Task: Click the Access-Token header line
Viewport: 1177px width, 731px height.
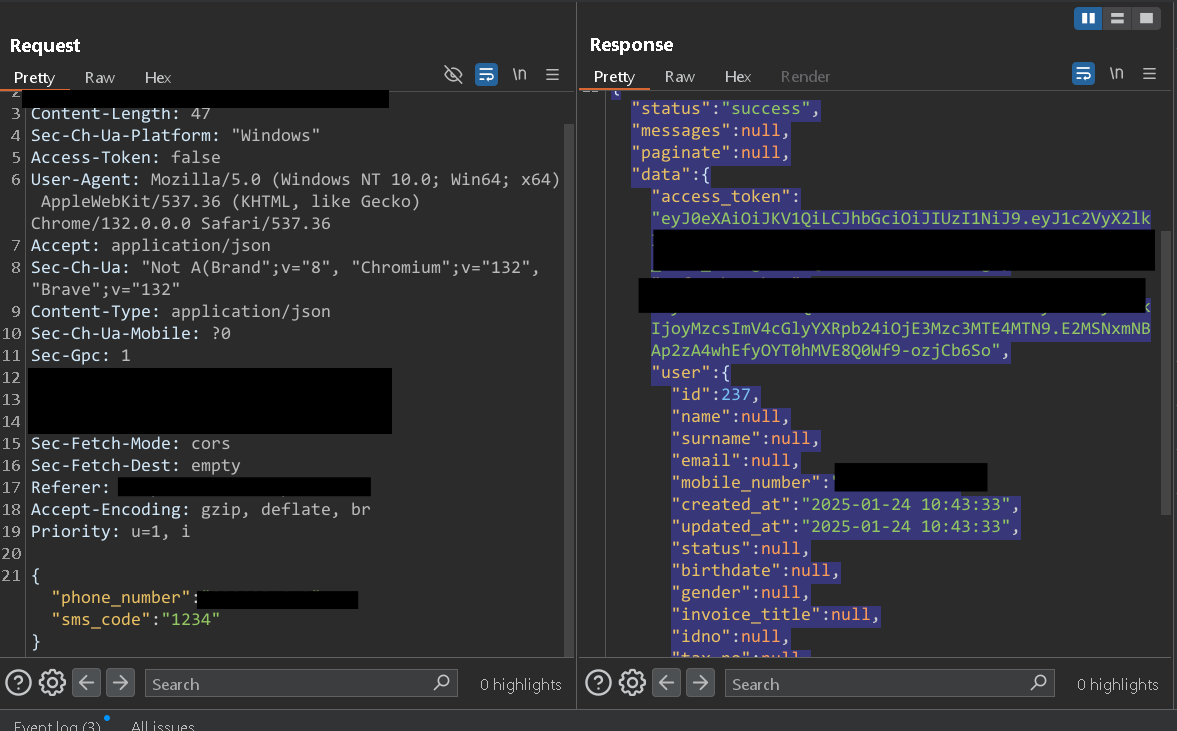Action: tap(125, 158)
